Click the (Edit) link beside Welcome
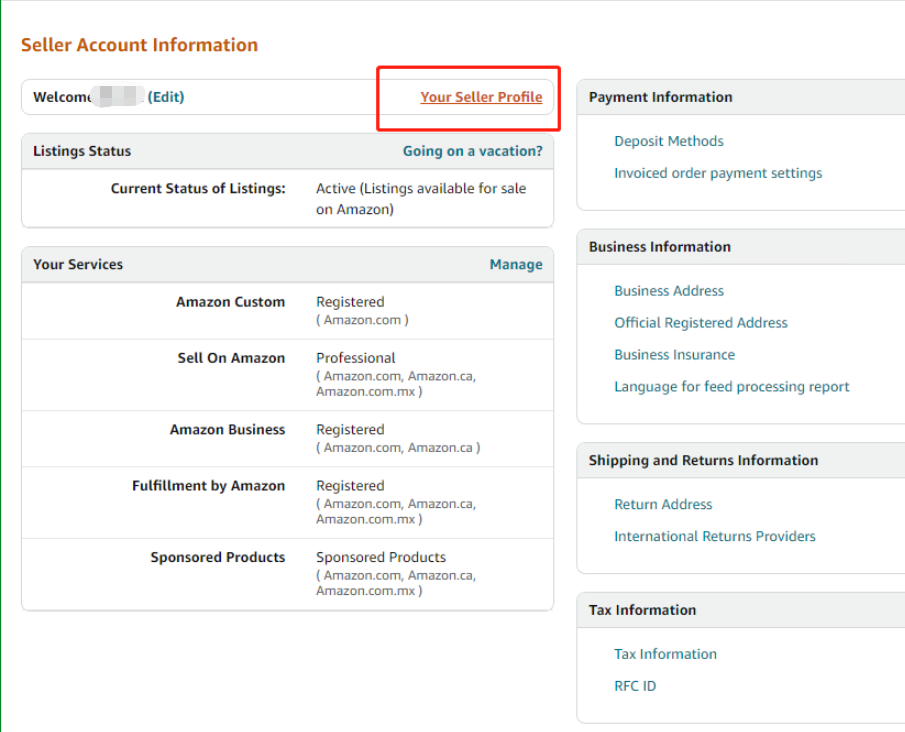The image size is (905, 732). click(x=166, y=97)
